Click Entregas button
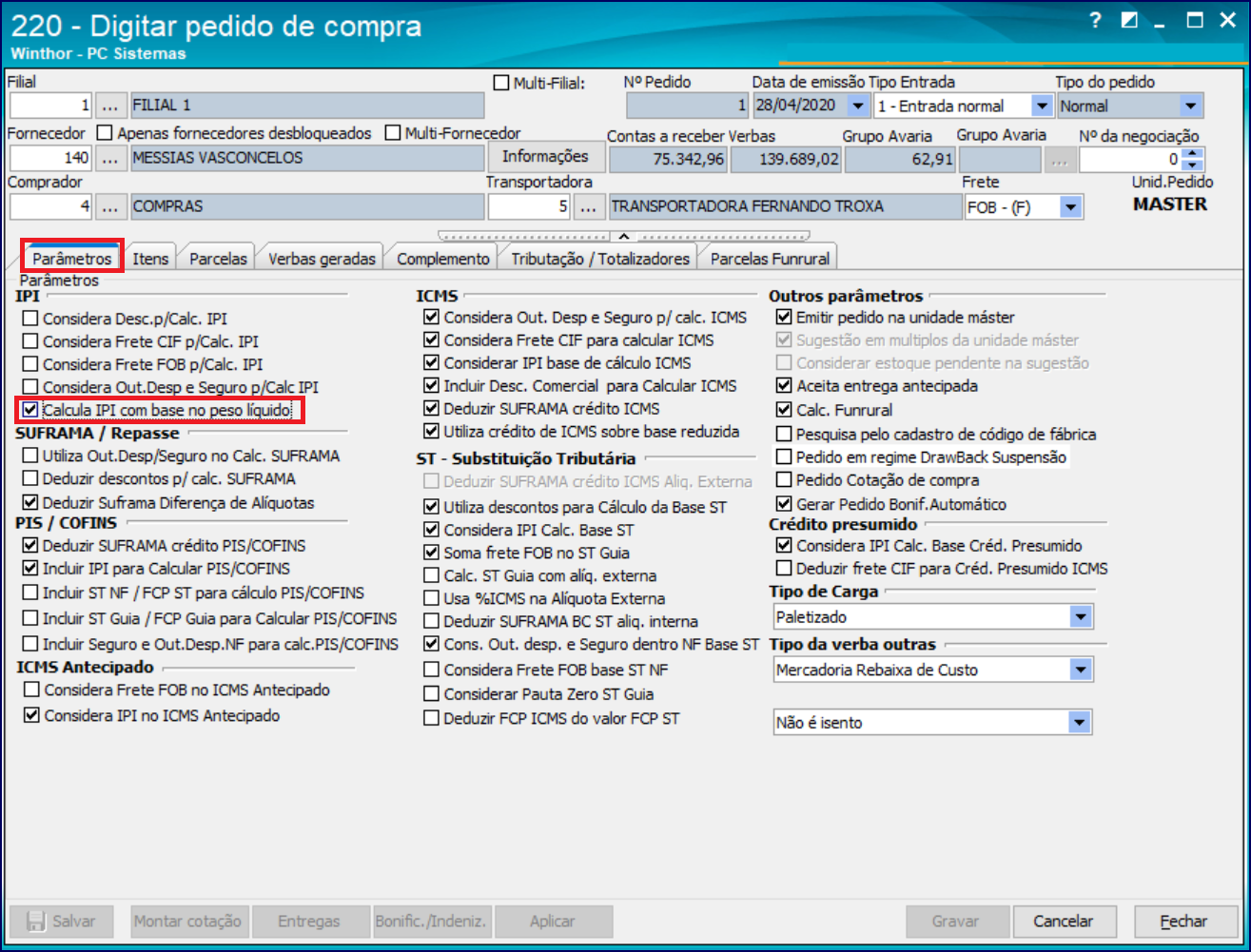Screen dimensions: 1251x952 tap(309, 922)
